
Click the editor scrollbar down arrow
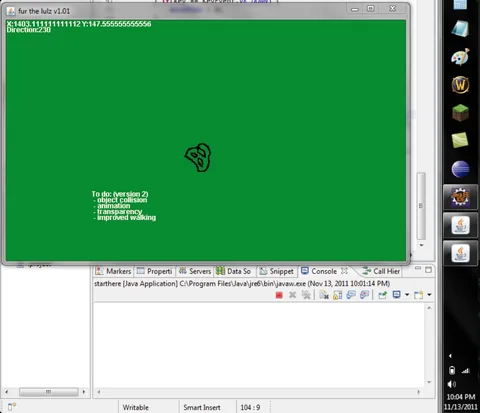[x=421, y=245]
